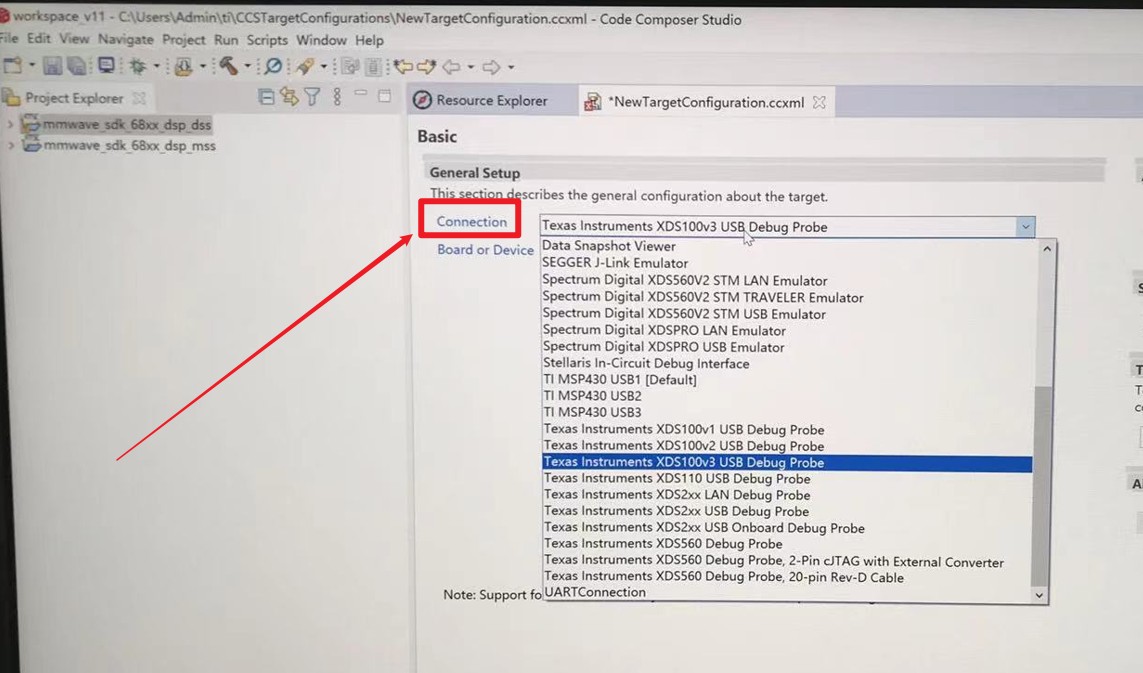Open the Project menu
1143x673 pixels.
pyautogui.click(x=183, y=39)
